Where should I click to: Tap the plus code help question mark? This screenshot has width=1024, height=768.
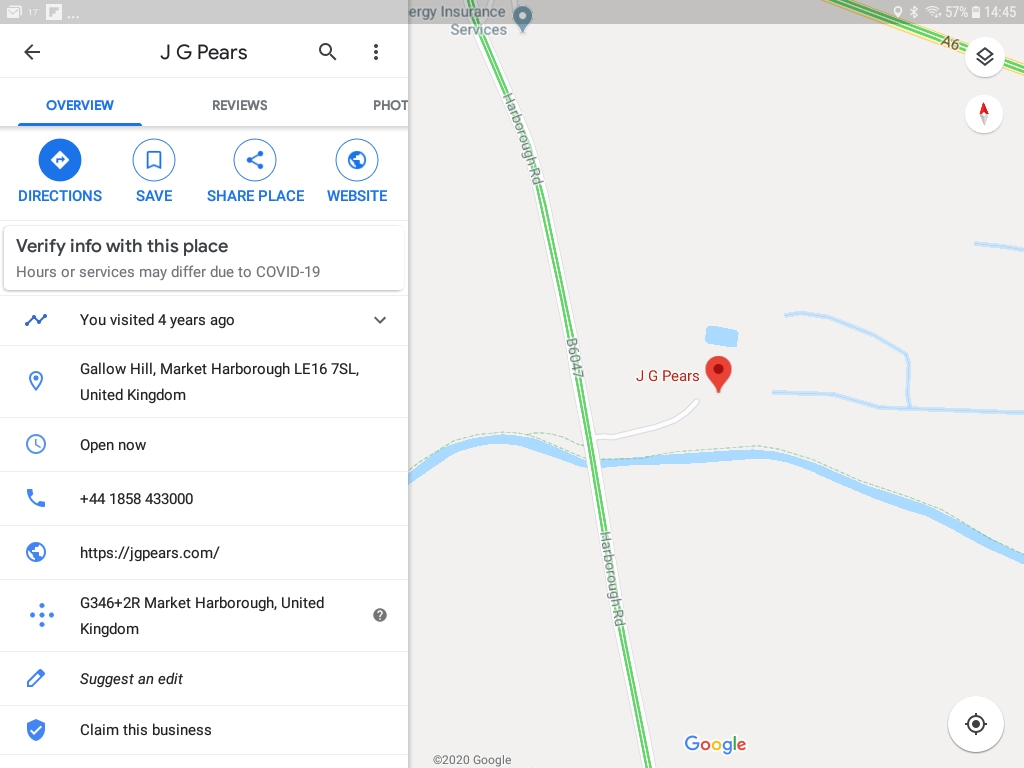coord(380,615)
